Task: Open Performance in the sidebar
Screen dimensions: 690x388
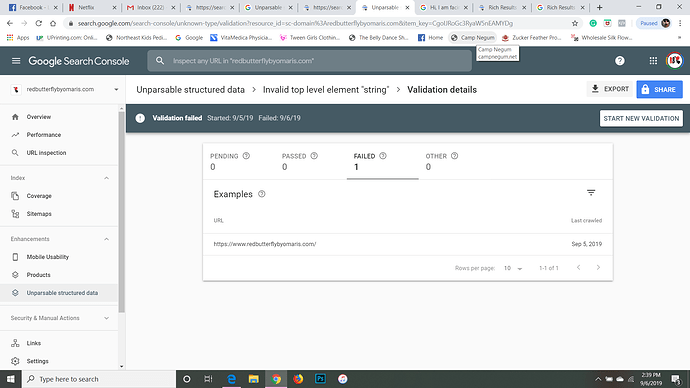Action: [59, 135]
